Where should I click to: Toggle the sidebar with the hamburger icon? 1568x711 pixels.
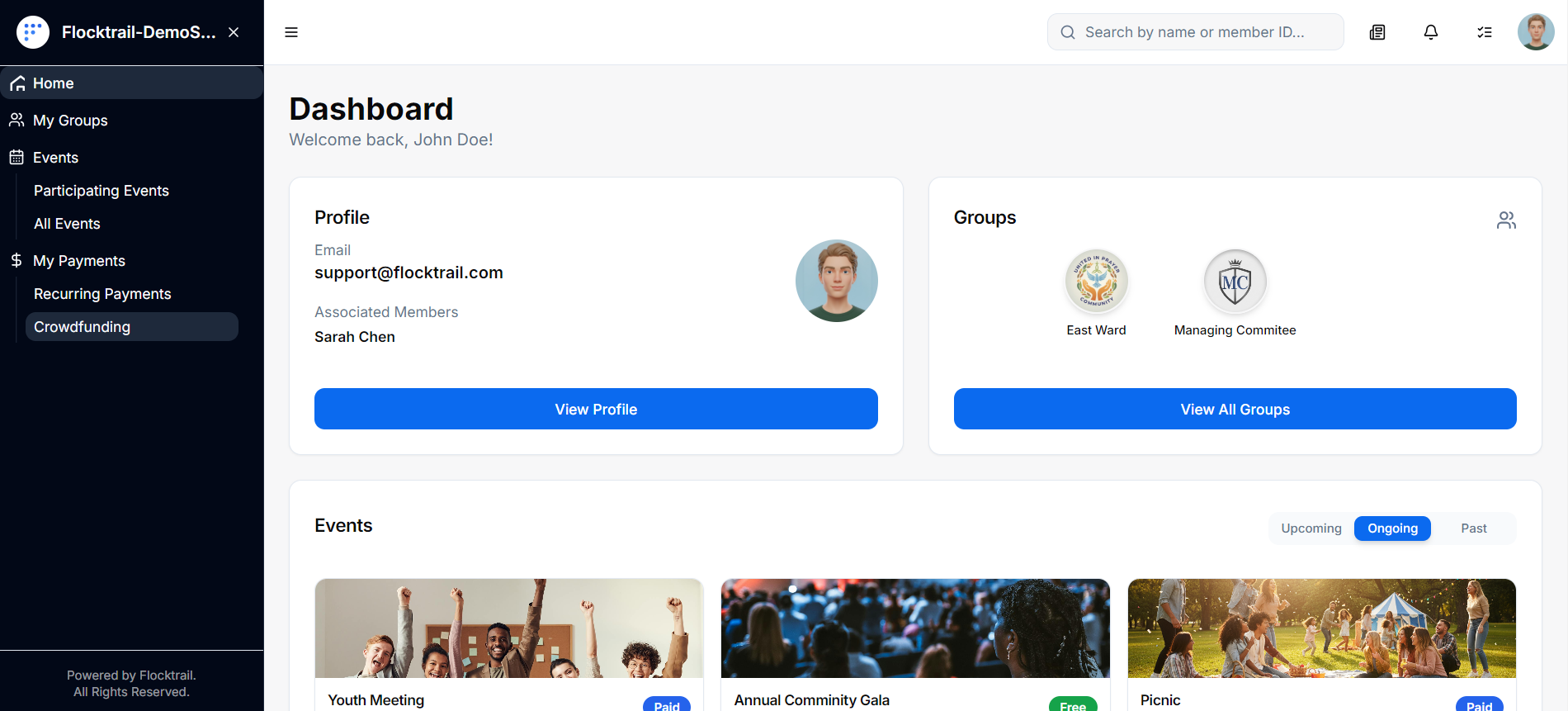coord(291,31)
